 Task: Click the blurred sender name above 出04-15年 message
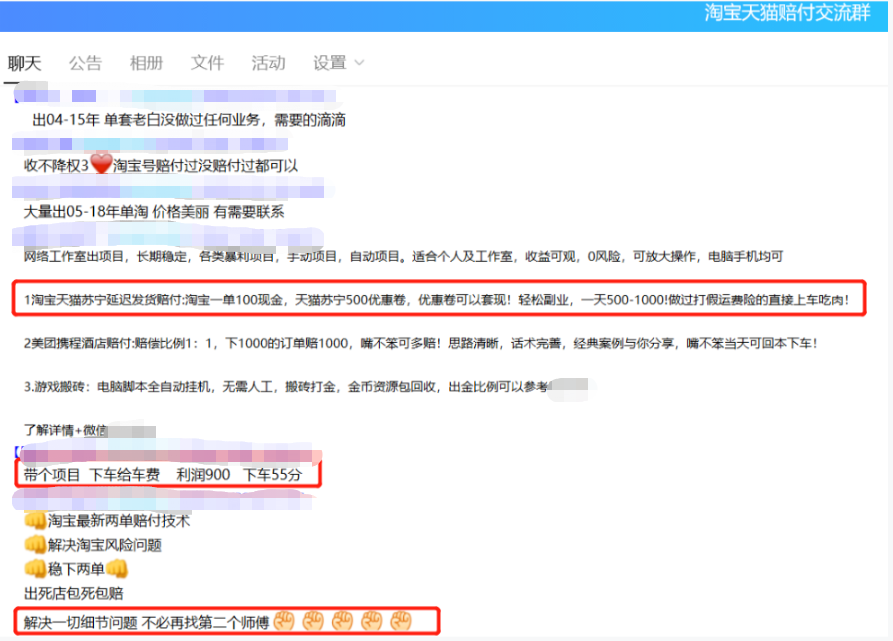pyautogui.click(x=177, y=96)
